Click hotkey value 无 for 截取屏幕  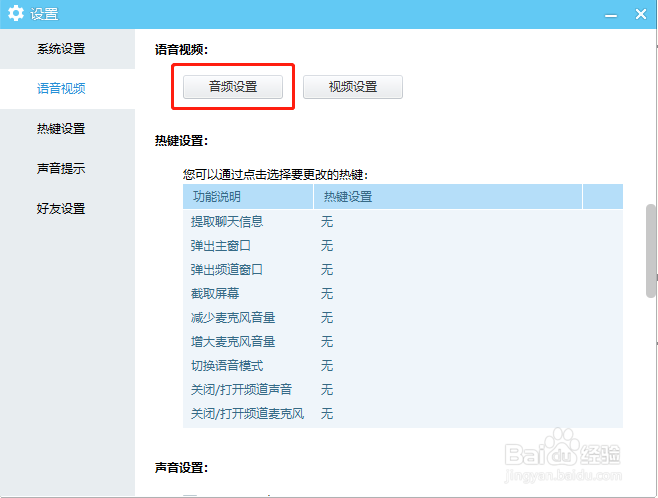(x=327, y=293)
